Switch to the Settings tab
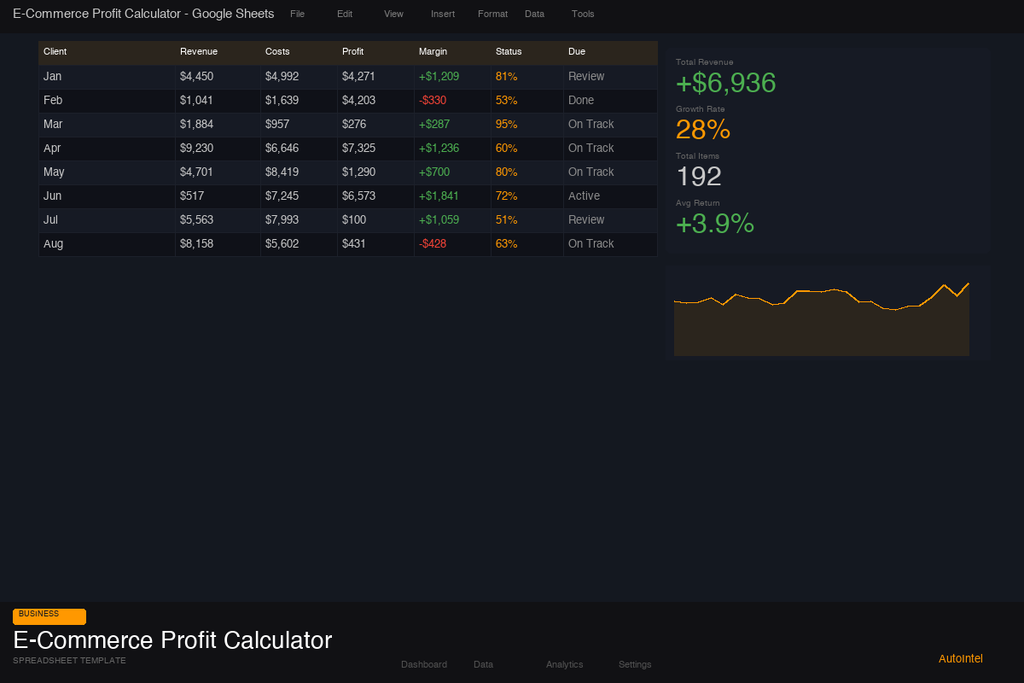 pos(635,664)
